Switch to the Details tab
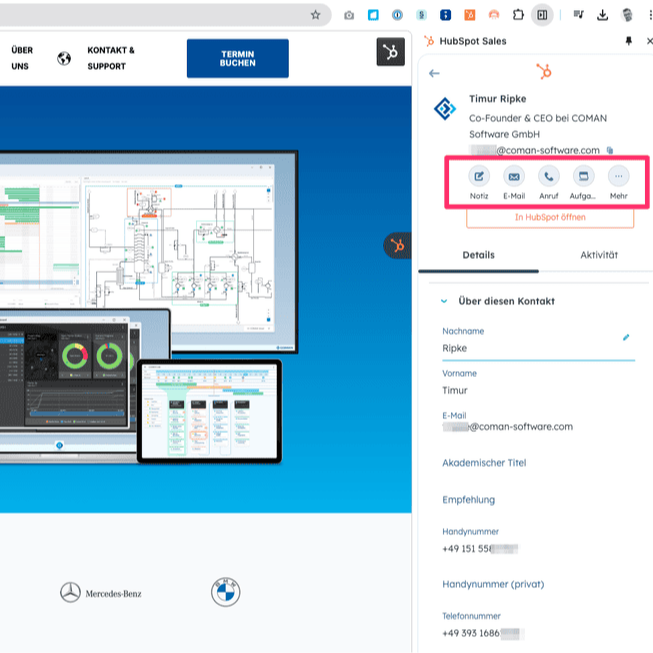The image size is (653, 653). (479, 255)
